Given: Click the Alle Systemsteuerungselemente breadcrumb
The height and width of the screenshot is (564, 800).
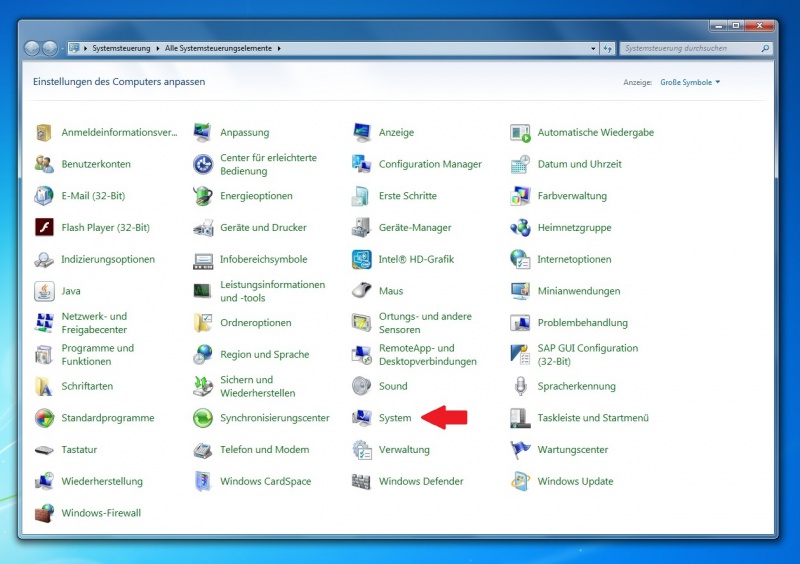Looking at the screenshot, I should [218, 48].
